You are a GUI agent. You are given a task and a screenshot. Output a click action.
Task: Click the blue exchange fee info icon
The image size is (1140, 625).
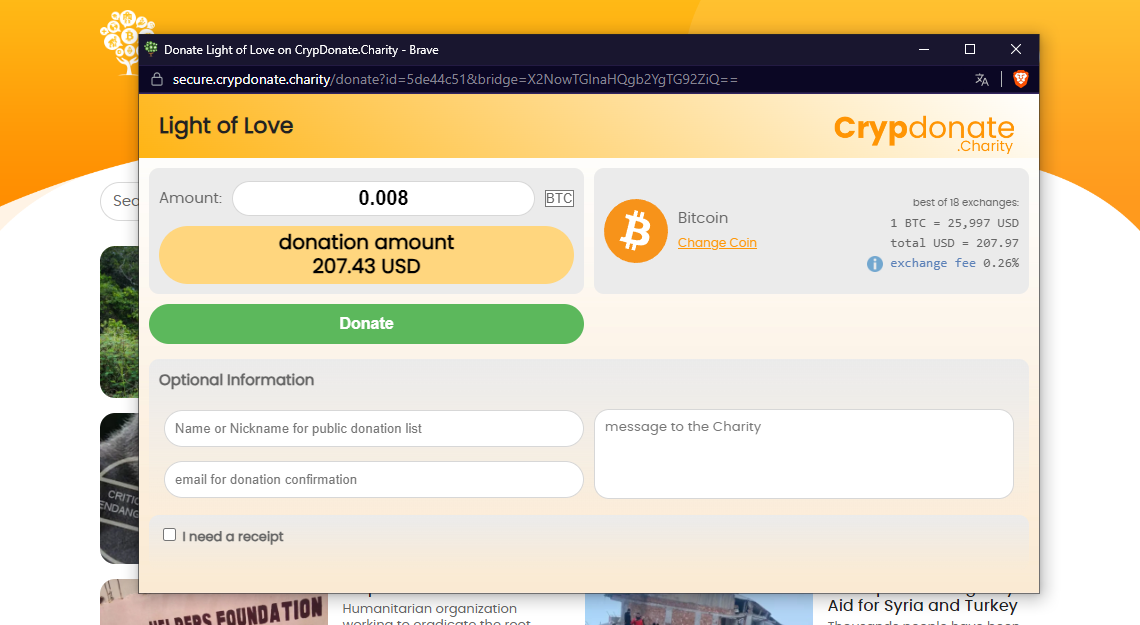875,264
